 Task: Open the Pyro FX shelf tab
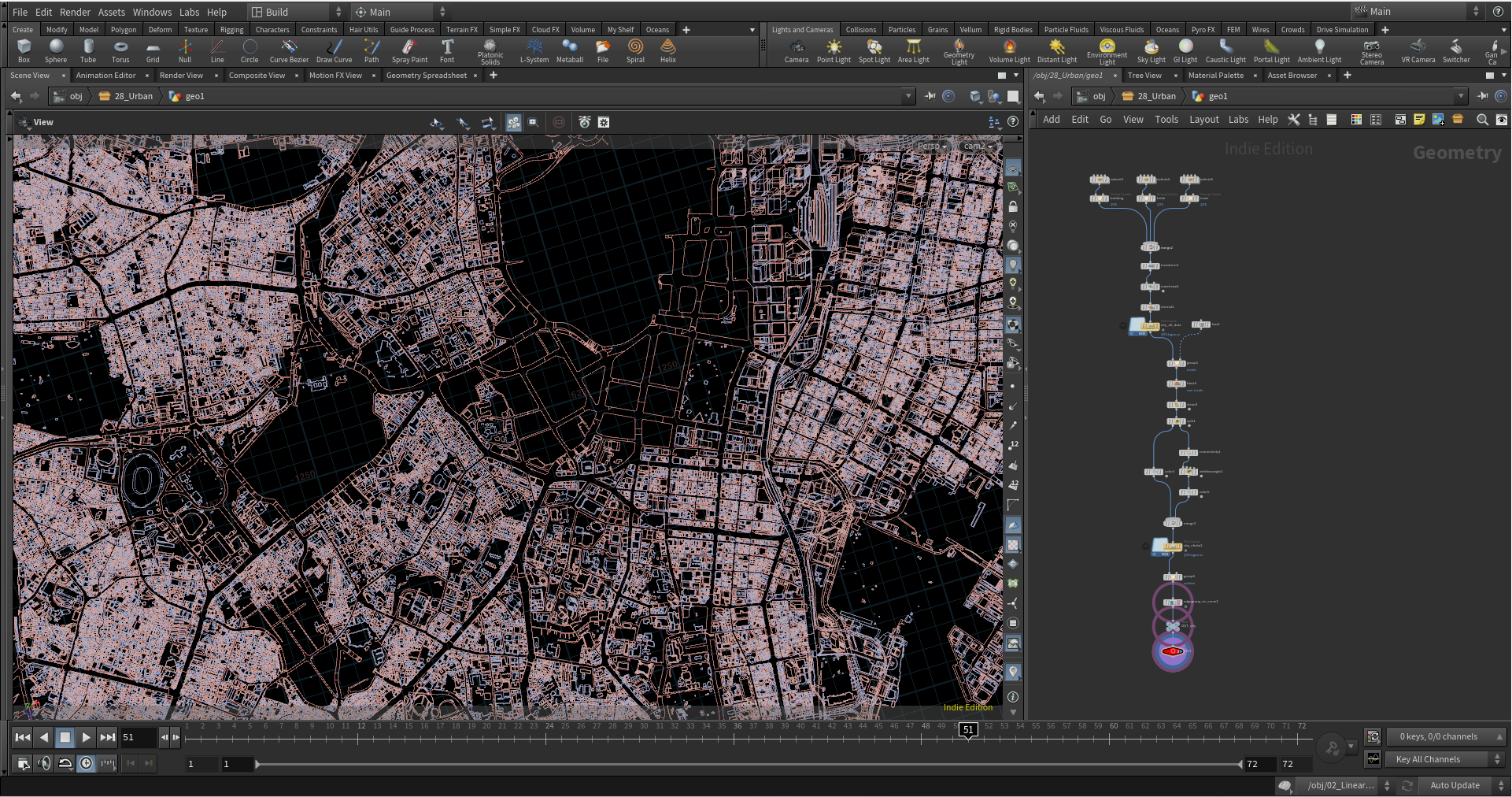coord(1203,30)
